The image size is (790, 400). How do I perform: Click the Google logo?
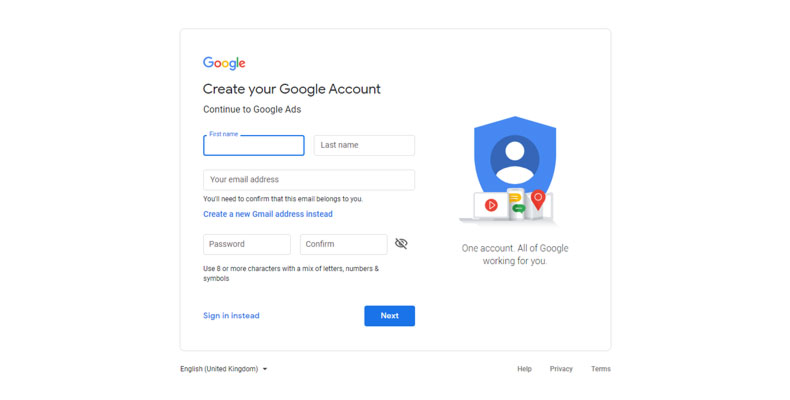(x=224, y=63)
